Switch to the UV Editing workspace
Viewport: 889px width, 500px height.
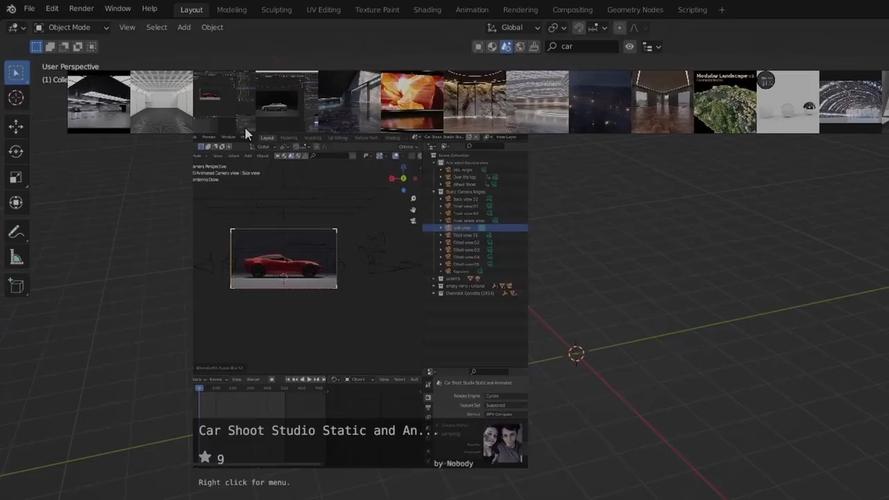(x=324, y=10)
